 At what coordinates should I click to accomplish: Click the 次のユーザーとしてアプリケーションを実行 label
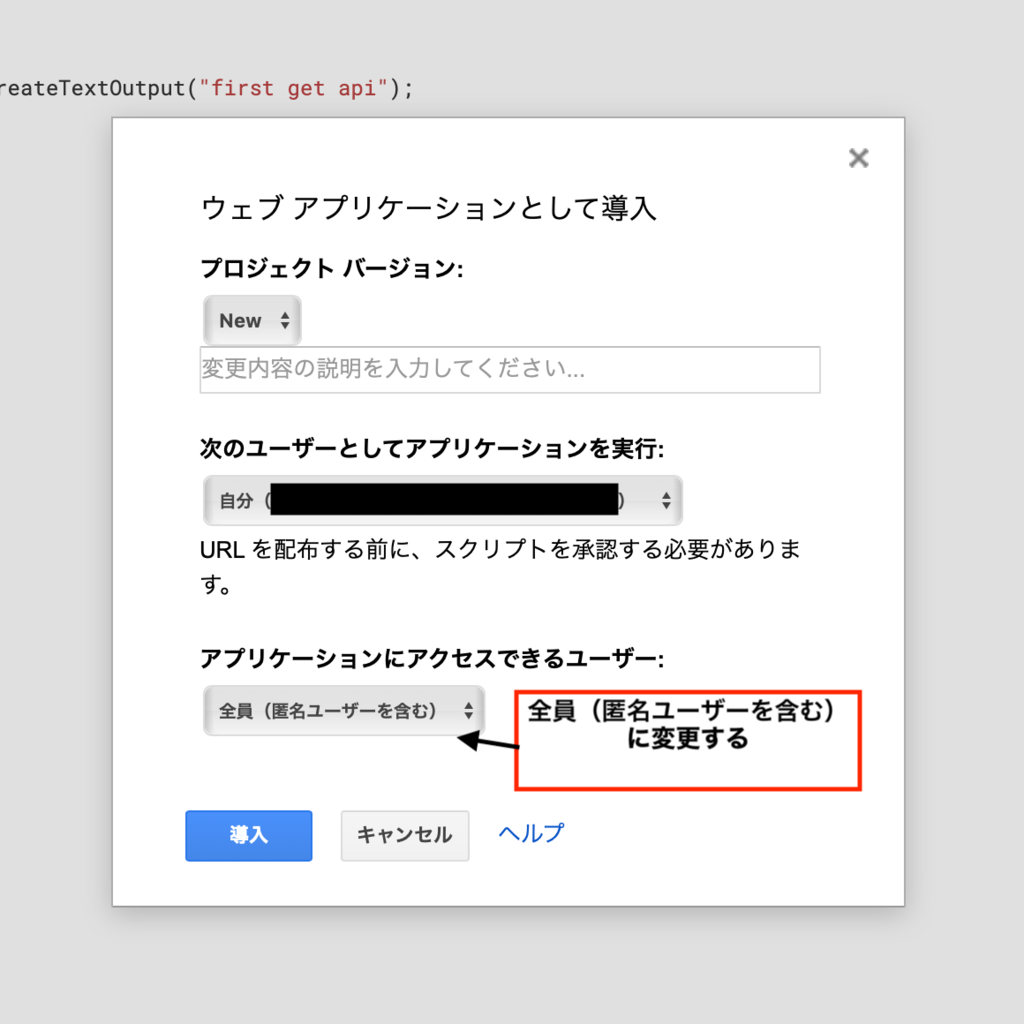432,449
